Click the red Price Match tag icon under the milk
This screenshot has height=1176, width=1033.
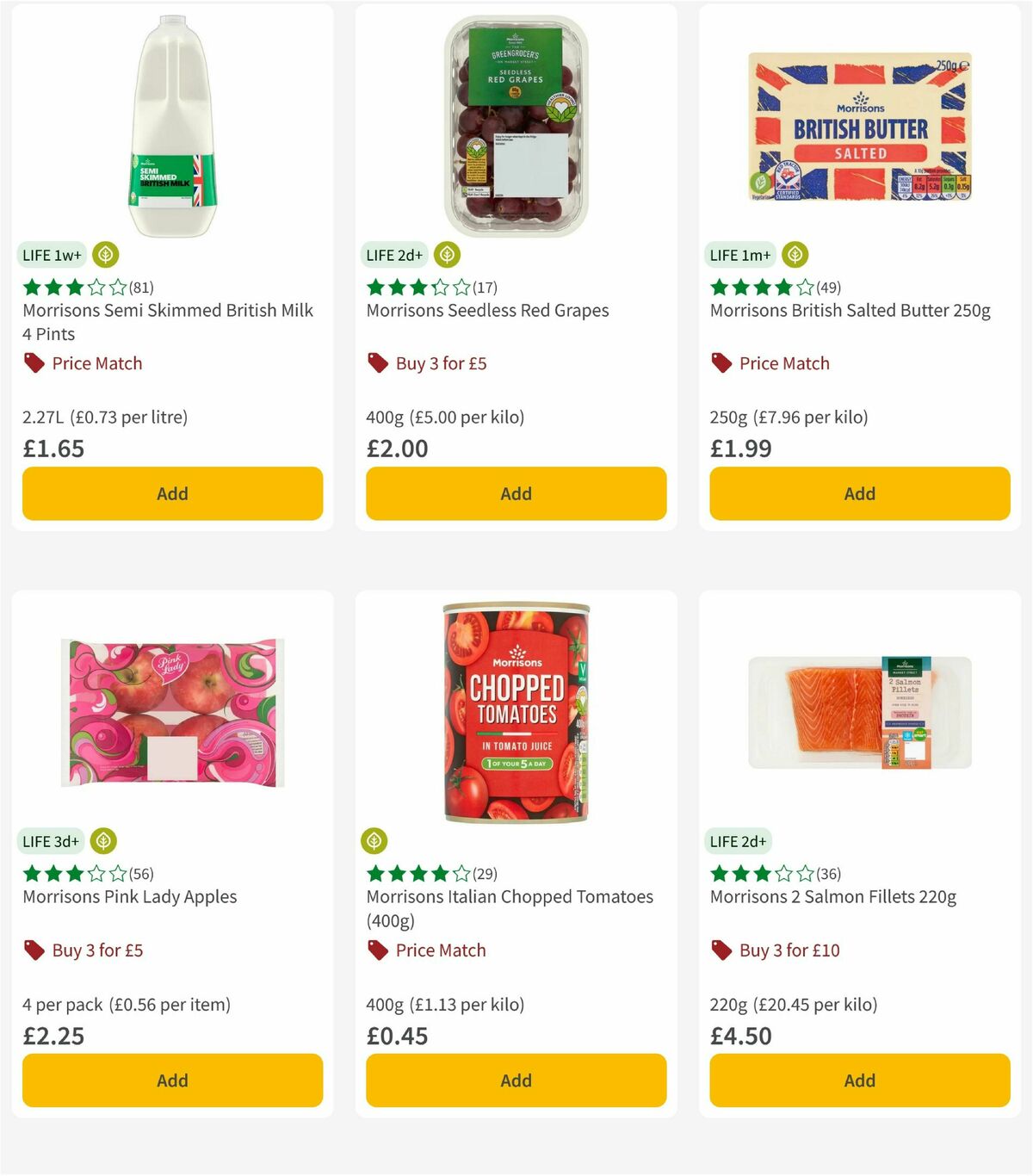point(34,363)
